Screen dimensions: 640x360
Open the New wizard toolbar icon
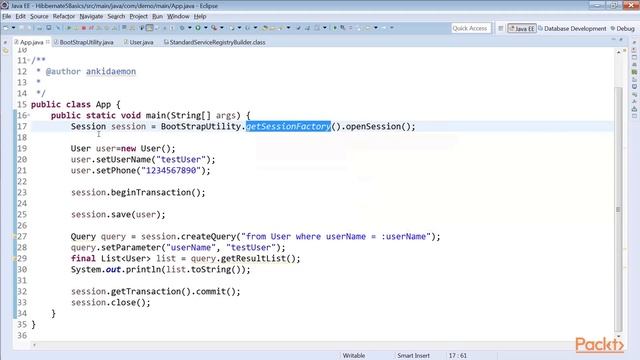pyautogui.click(x=6, y=28)
